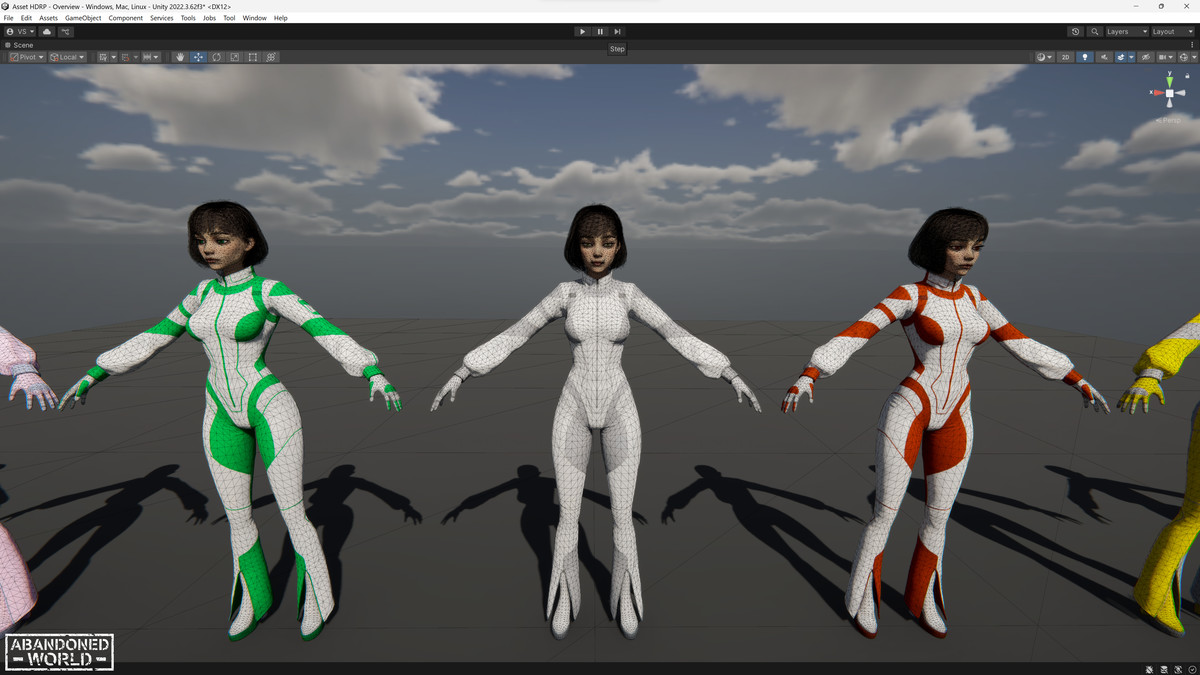The height and width of the screenshot is (675, 1200).
Task: Open the Layout dropdown
Action: pyautogui.click(x=1172, y=32)
